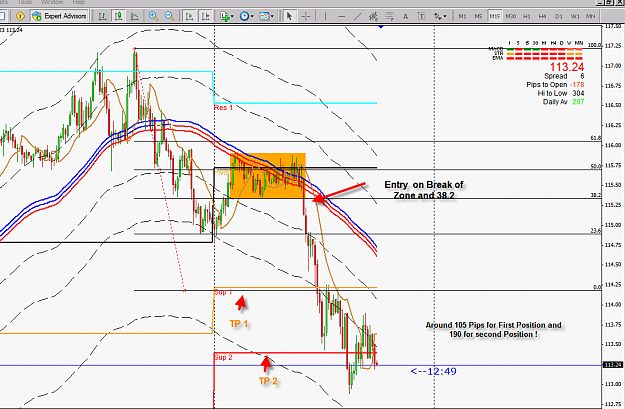Click the 'Hi to Low 304' line
The width and height of the screenshot is (625, 409).
(x=561, y=93)
